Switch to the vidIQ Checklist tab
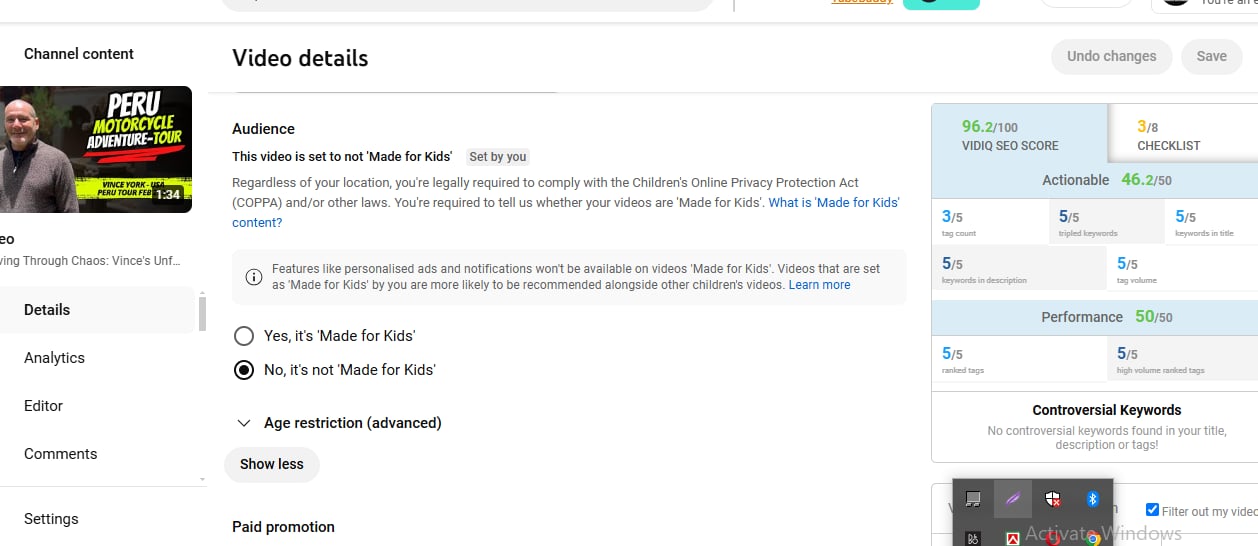 [x=1168, y=135]
